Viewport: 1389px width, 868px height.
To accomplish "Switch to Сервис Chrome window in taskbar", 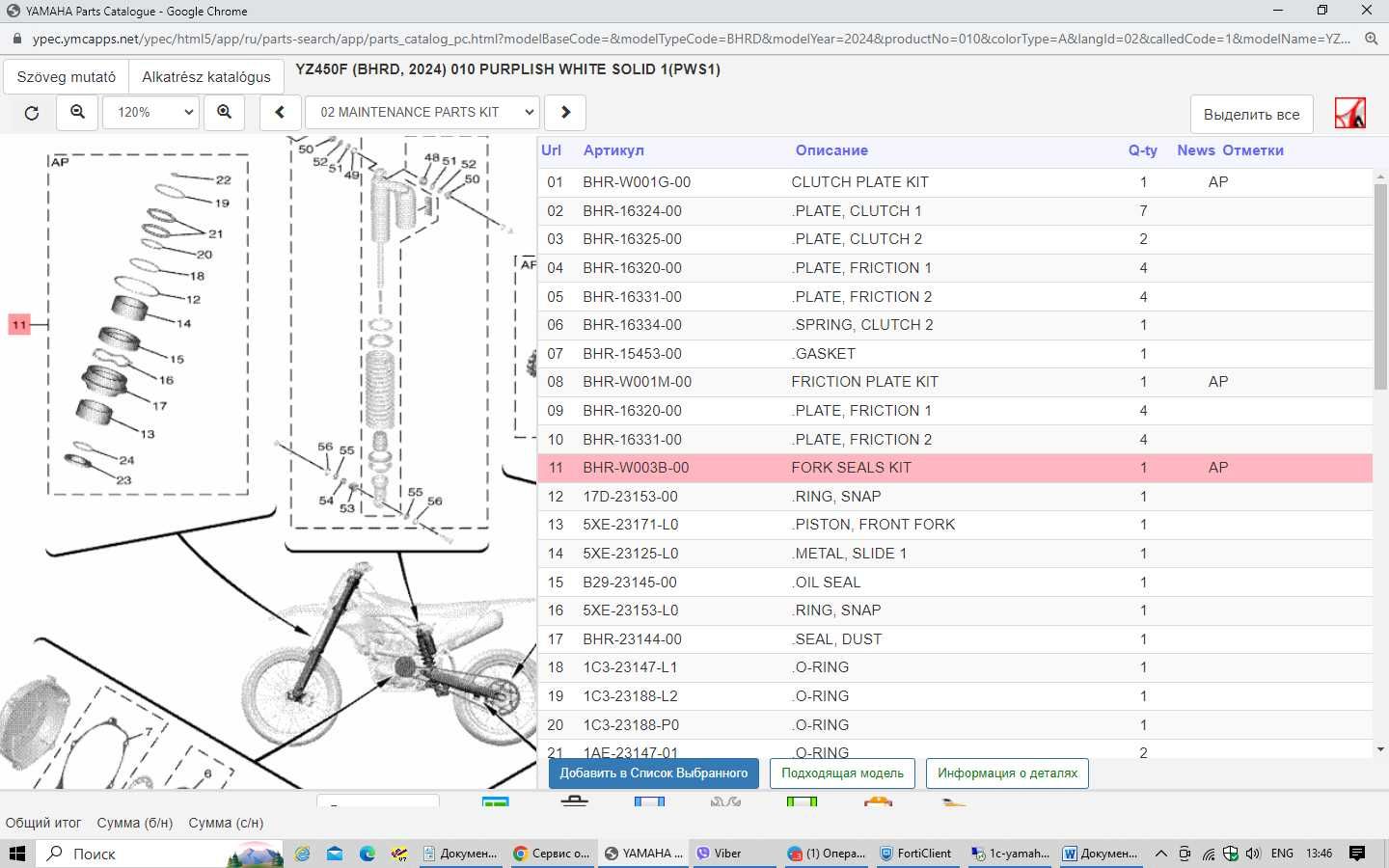I will coord(550,854).
